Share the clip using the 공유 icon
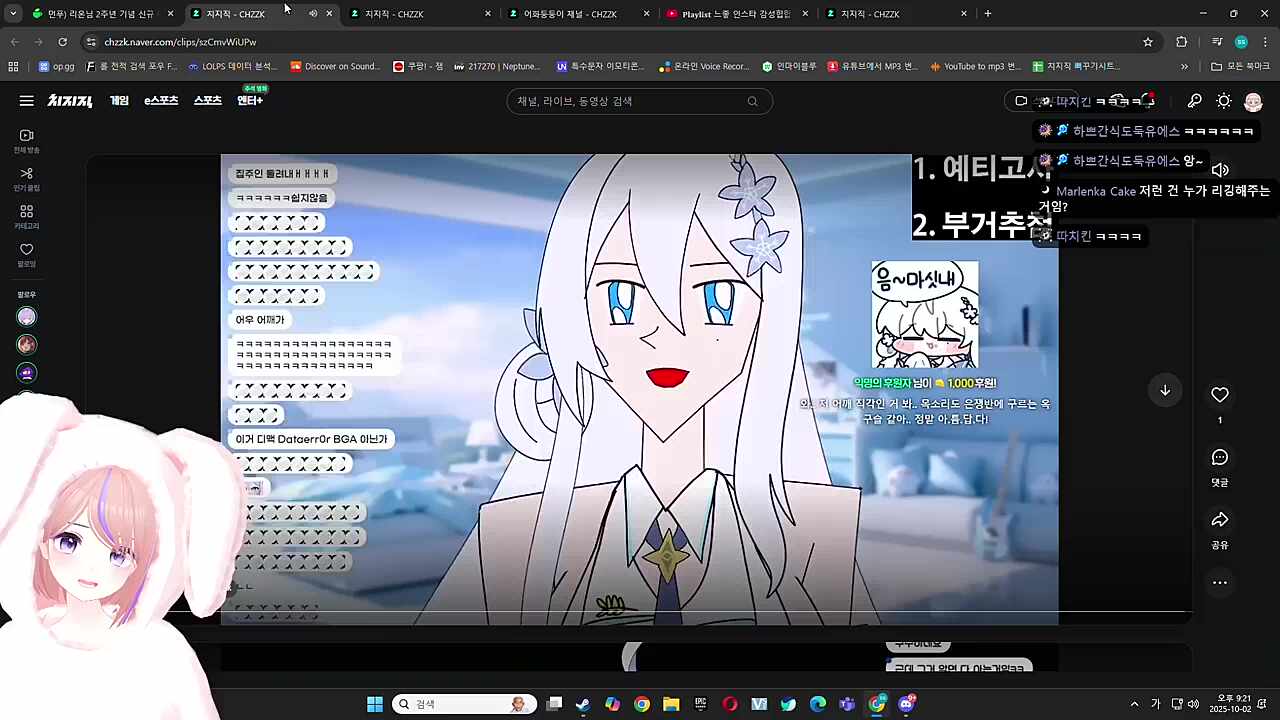Image resolution: width=1280 pixels, height=720 pixels. coord(1219,520)
